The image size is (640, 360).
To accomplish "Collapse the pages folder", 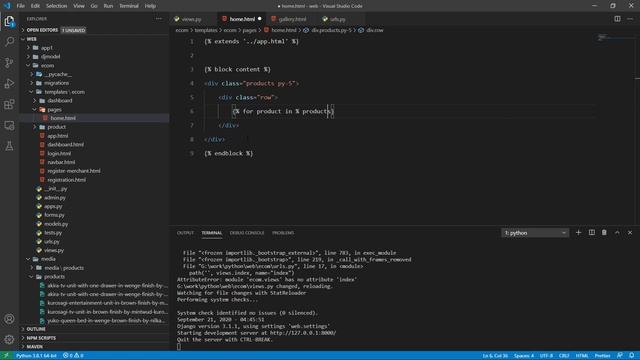I will coord(95,109).
